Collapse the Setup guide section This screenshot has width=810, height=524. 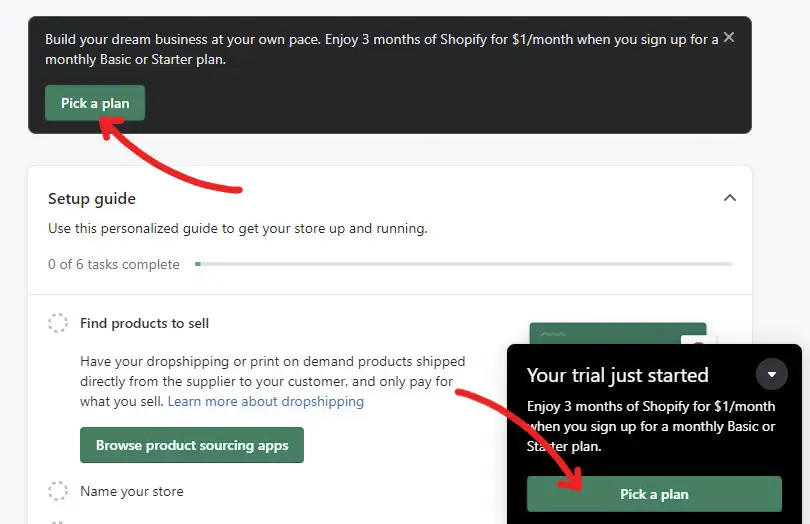tap(729, 198)
